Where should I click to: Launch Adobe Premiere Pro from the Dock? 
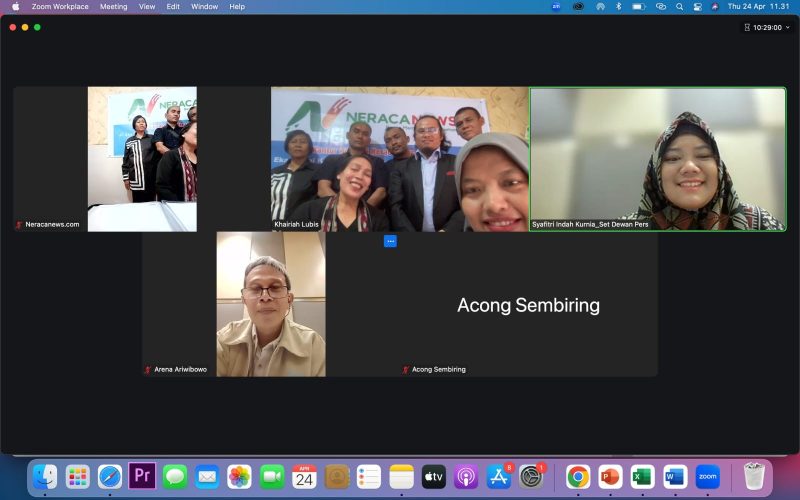click(x=142, y=477)
